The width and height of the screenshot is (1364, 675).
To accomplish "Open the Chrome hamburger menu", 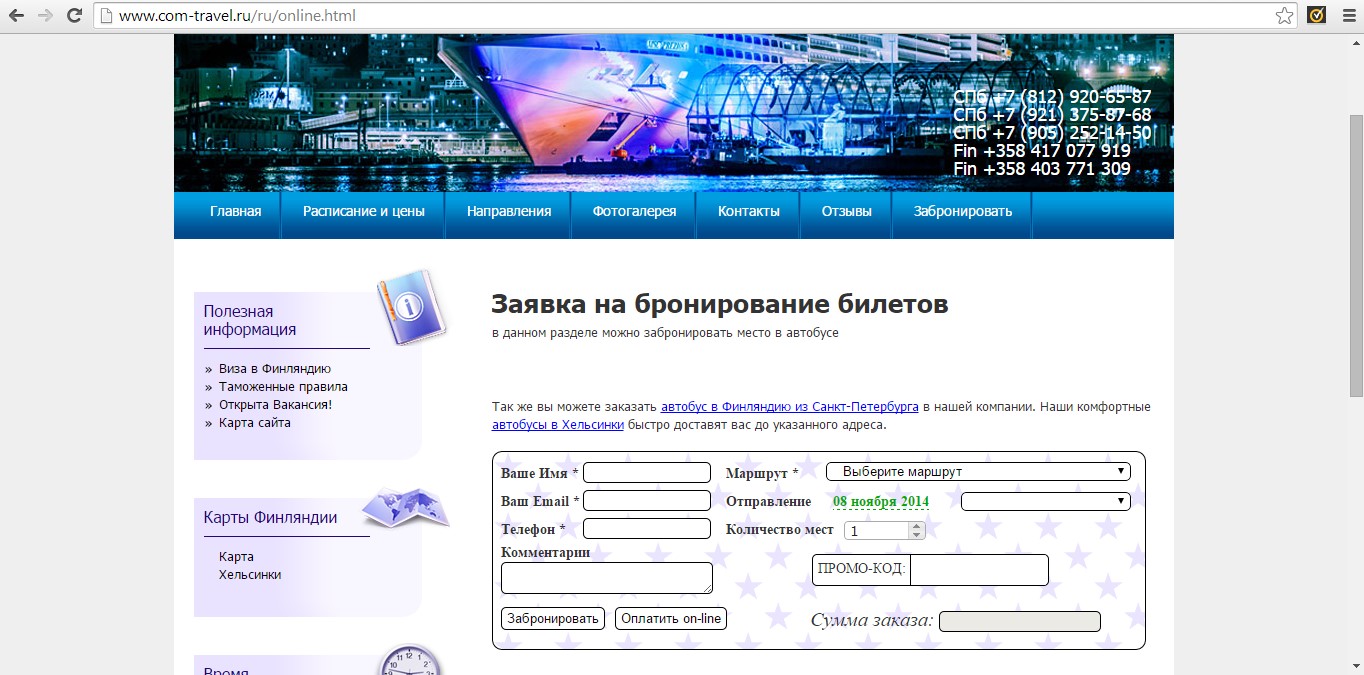I will pyautogui.click(x=1348, y=15).
